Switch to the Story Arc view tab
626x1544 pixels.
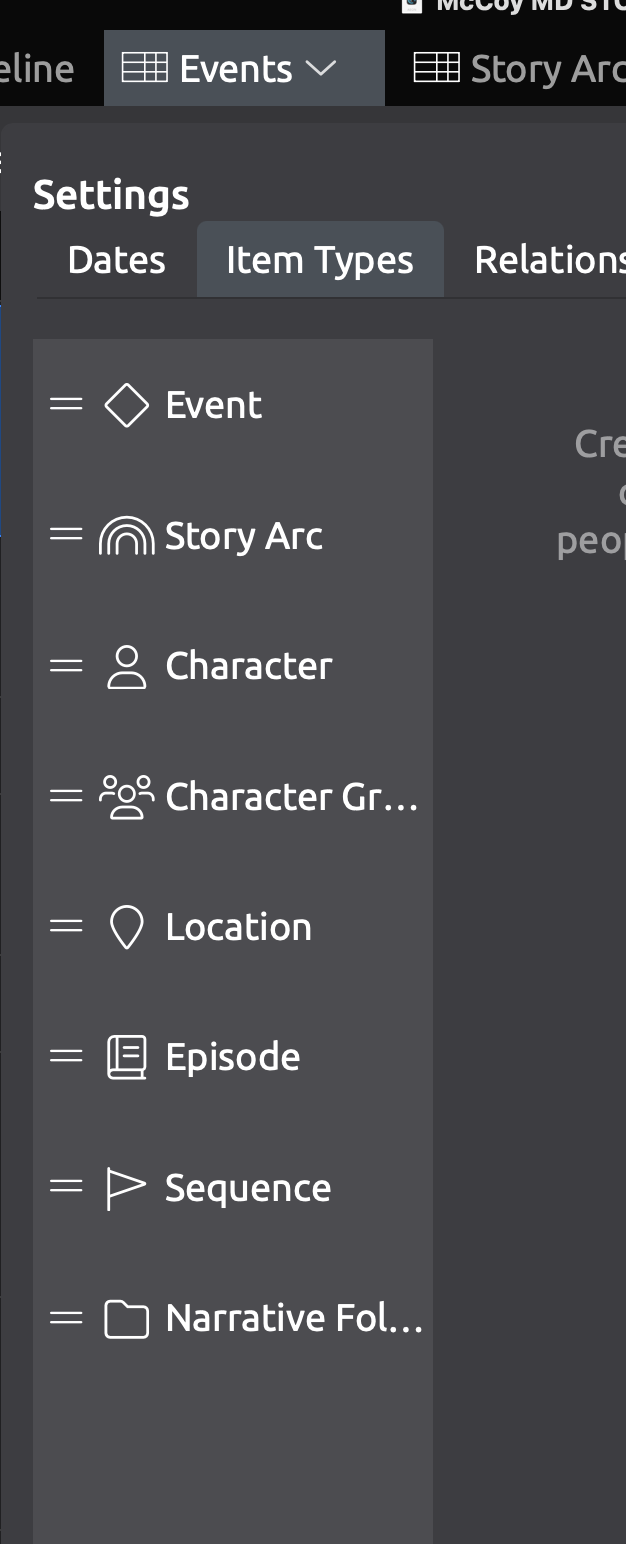click(x=520, y=69)
